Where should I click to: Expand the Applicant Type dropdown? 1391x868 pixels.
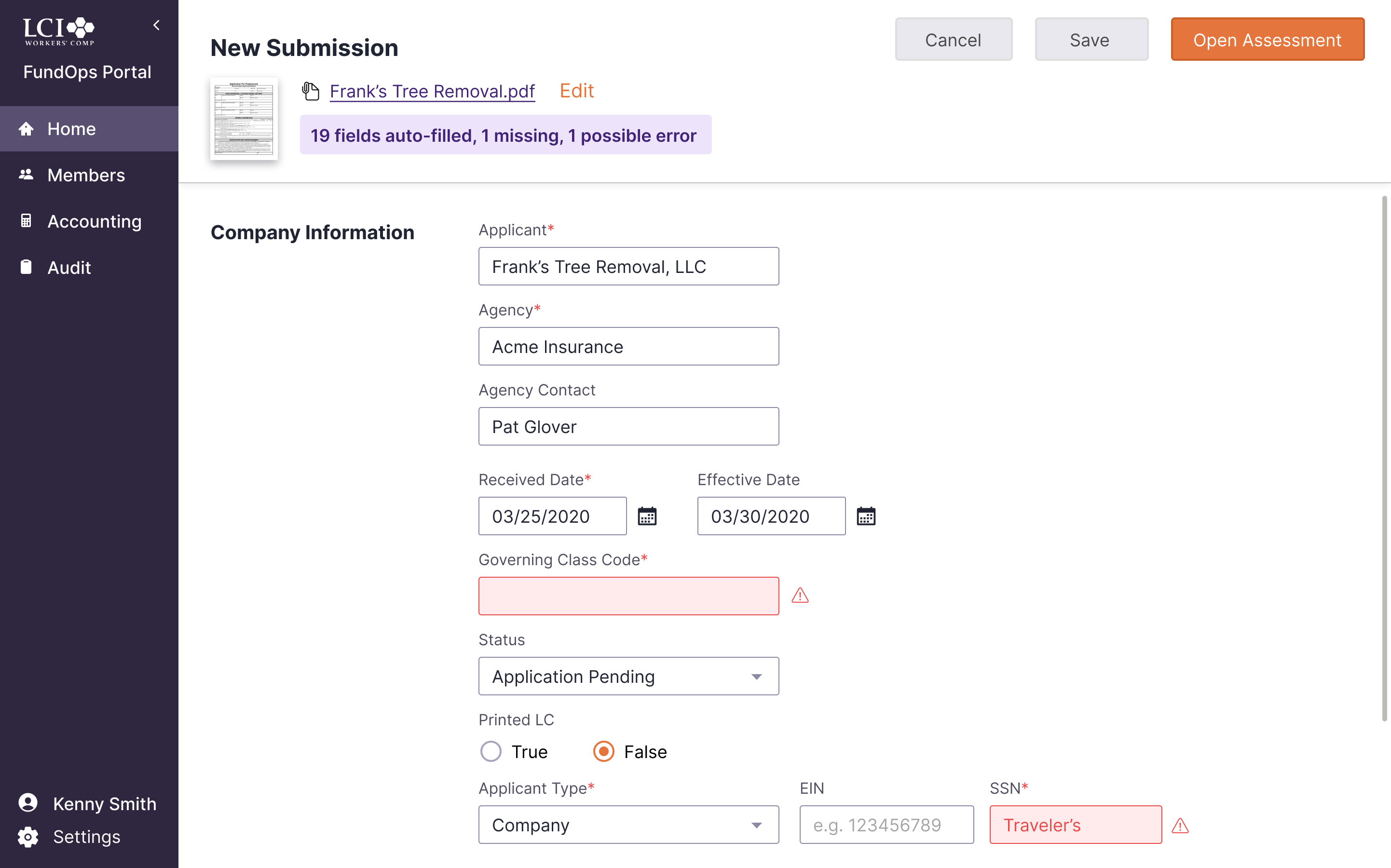pos(628,825)
